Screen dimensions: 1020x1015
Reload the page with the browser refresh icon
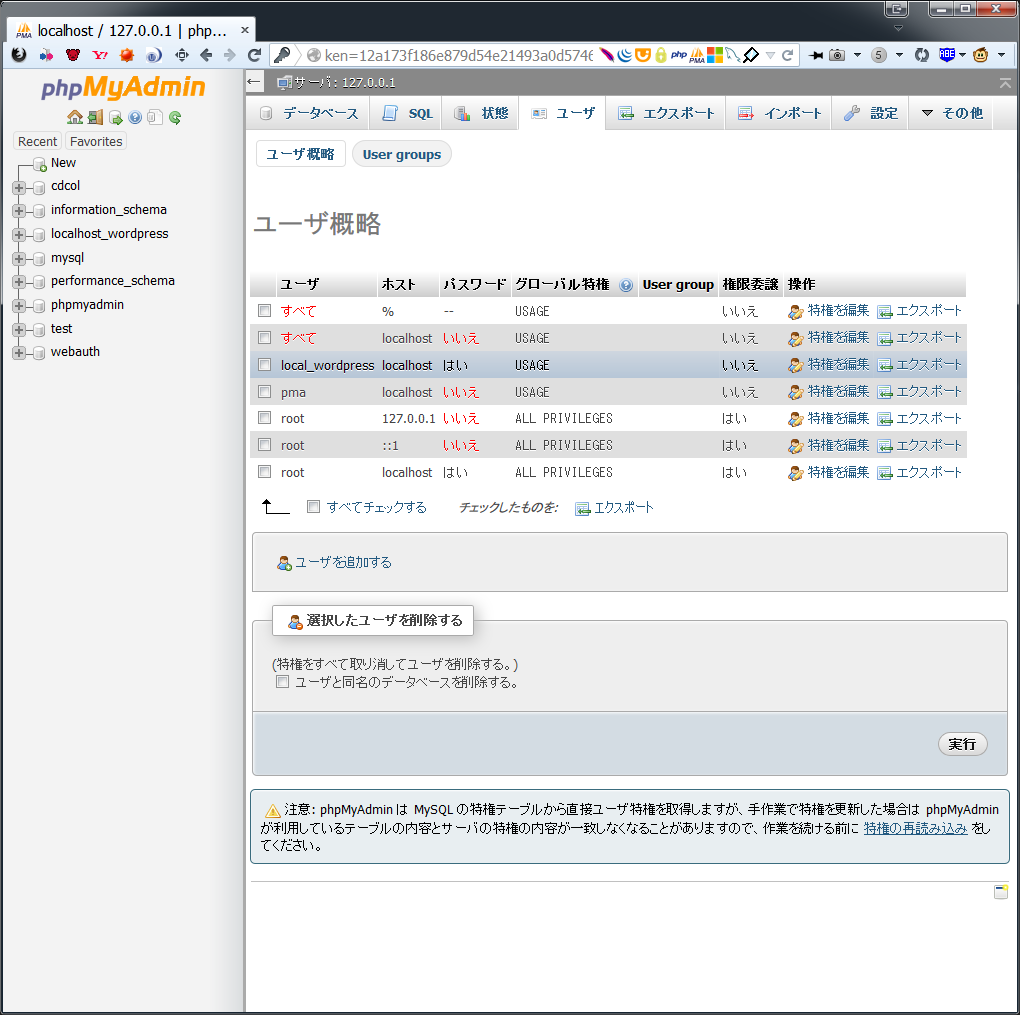[254, 55]
